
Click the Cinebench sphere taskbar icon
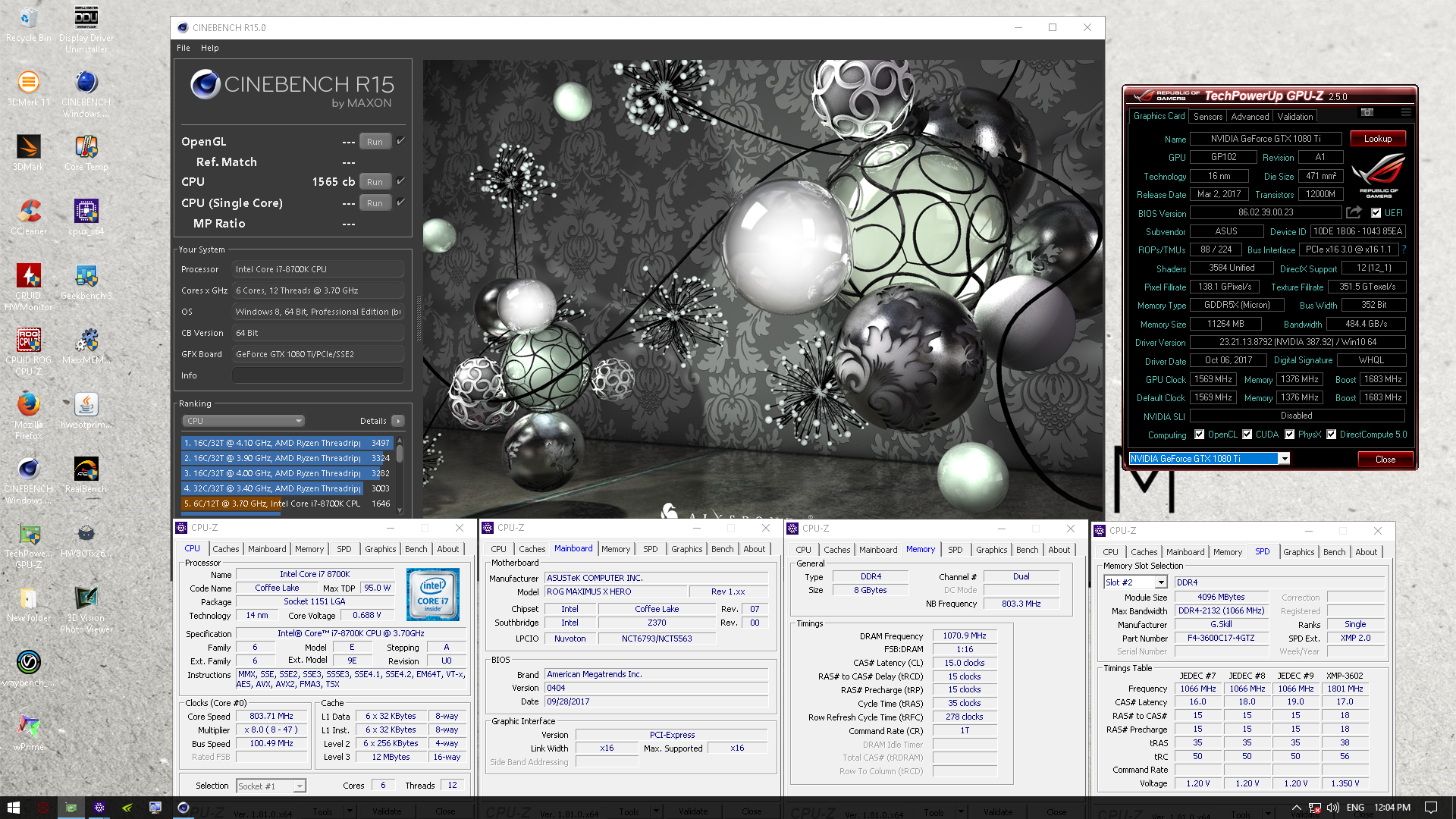[183, 808]
